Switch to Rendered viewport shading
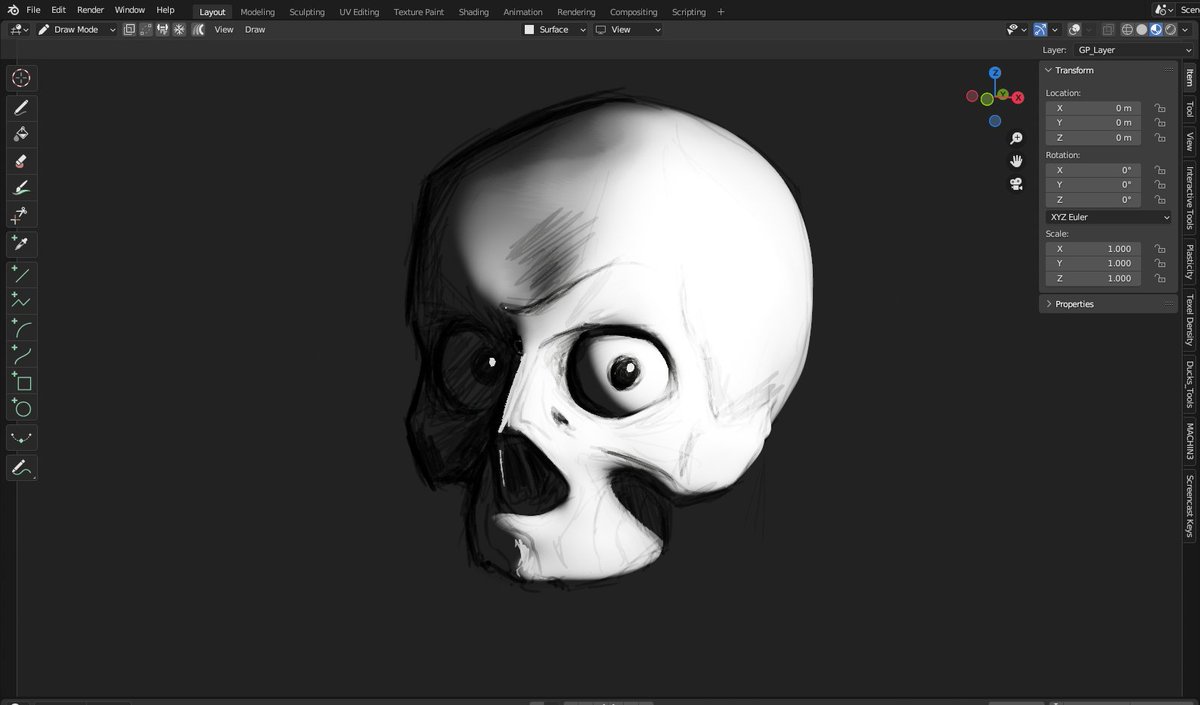 (x=1170, y=30)
